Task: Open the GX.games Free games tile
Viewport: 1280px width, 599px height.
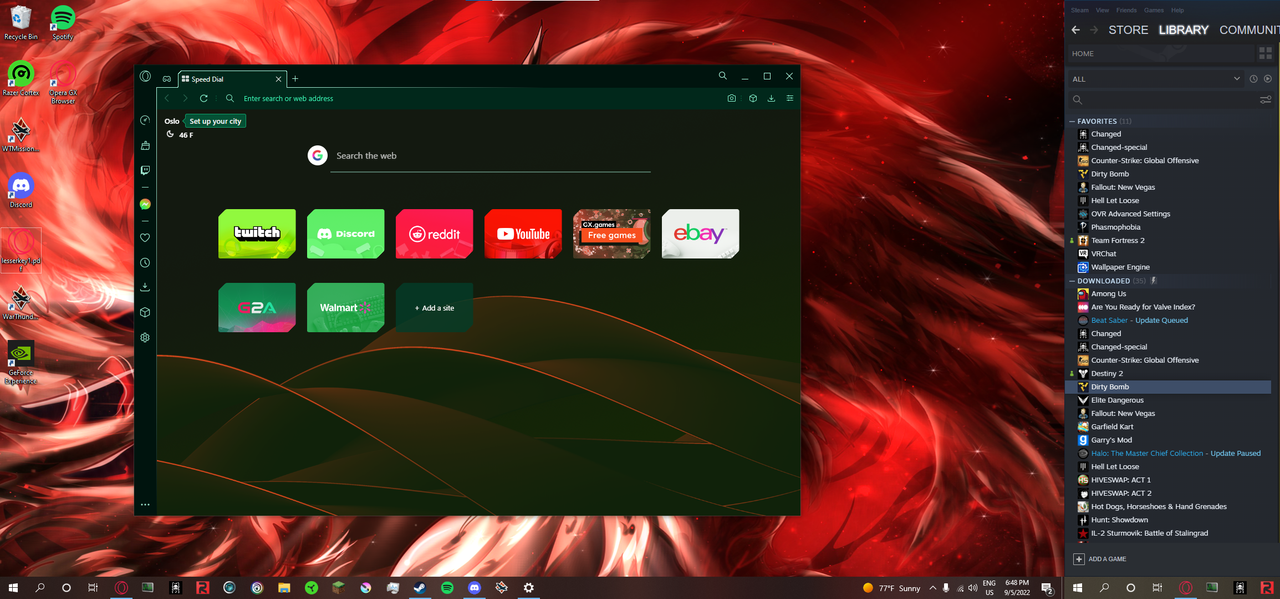Action: pyautogui.click(x=612, y=234)
